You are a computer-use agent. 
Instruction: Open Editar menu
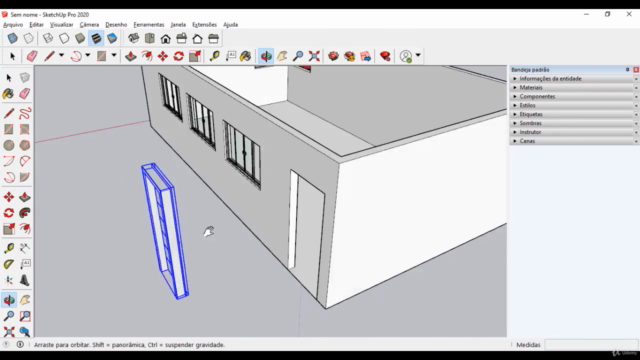pyautogui.click(x=36, y=24)
